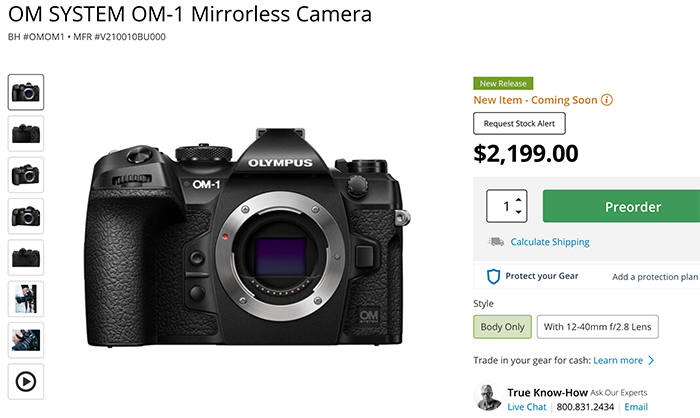700x418 pixels.
Task: View the third camera angle thumbnail
Action: coord(26,174)
